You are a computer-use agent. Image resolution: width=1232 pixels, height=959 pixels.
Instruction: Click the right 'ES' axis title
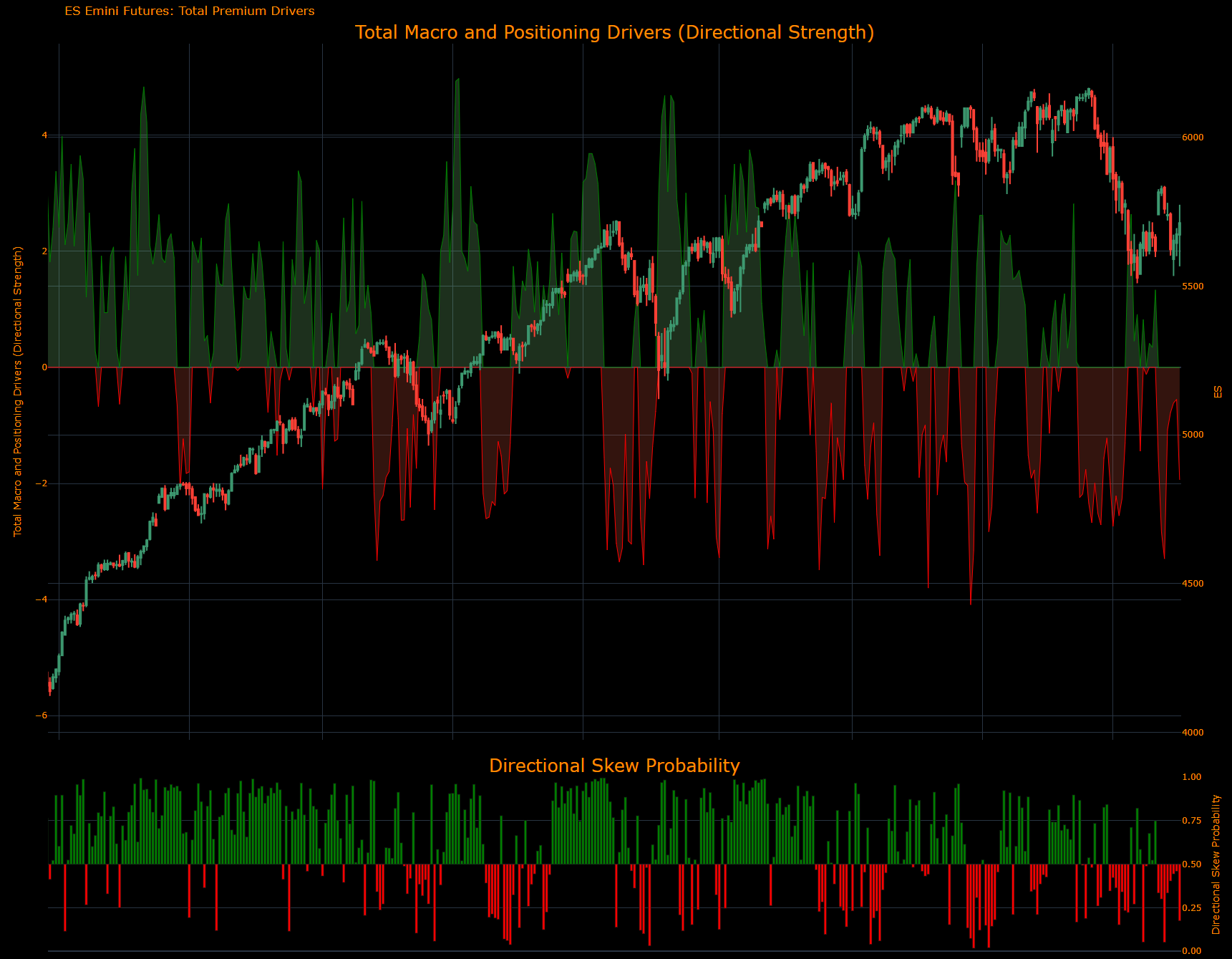(1217, 392)
